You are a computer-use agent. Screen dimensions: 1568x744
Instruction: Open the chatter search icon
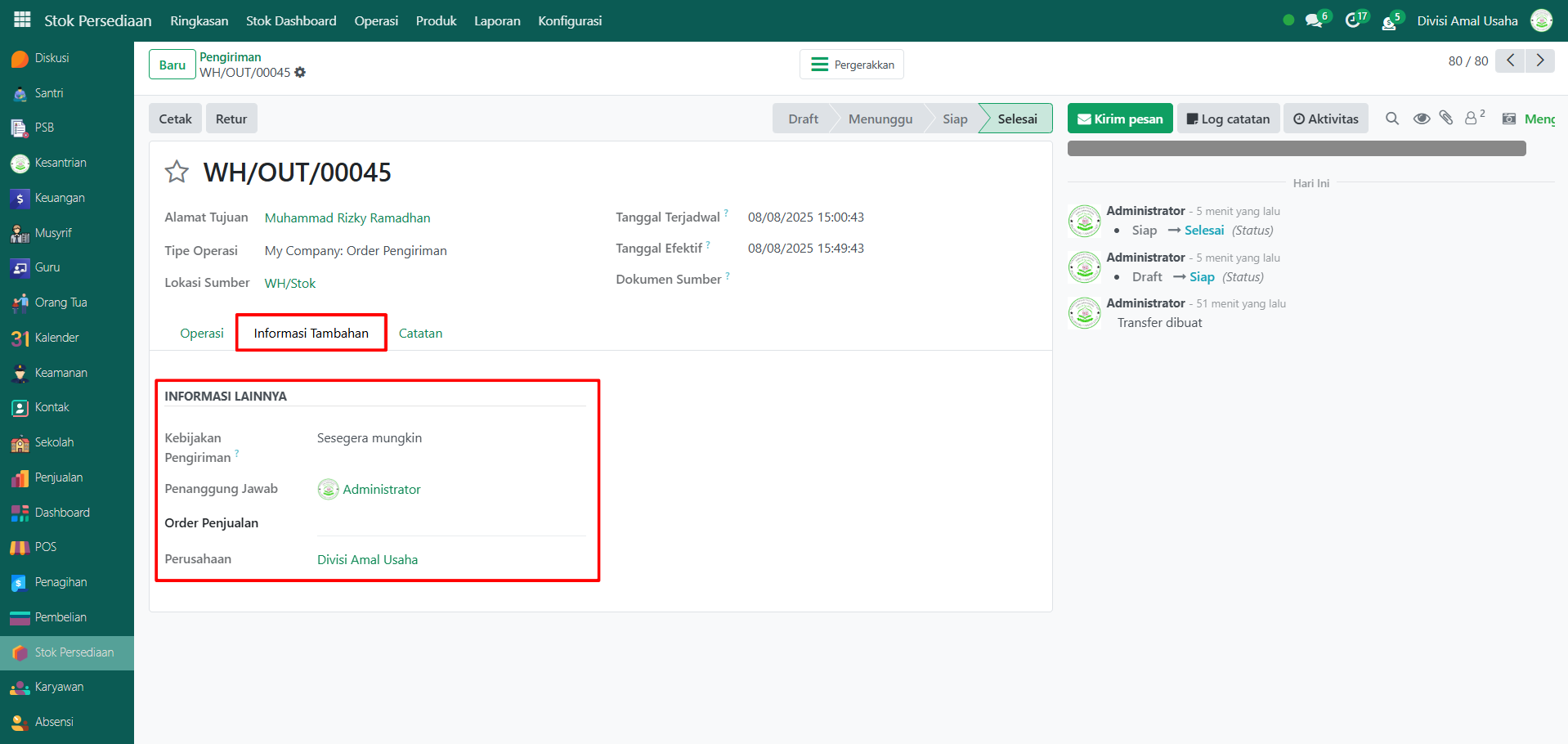tap(1391, 119)
